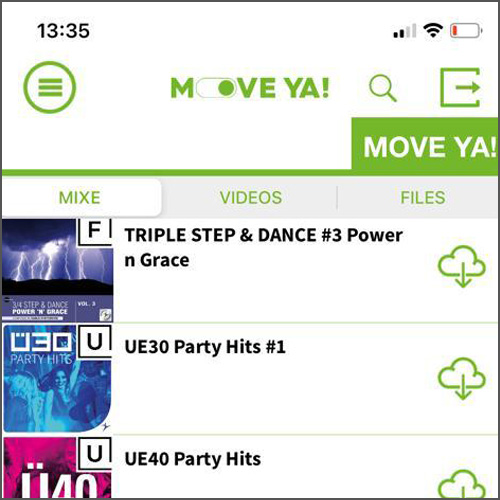Open UE40 Party Hits title

[x=193, y=459]
